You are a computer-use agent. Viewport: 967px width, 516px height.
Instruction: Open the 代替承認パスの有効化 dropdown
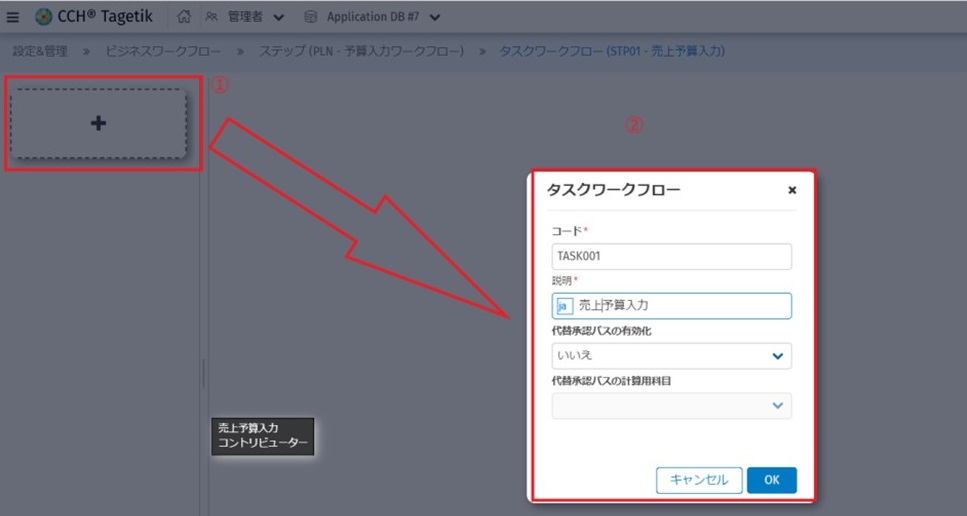(777, 356)
